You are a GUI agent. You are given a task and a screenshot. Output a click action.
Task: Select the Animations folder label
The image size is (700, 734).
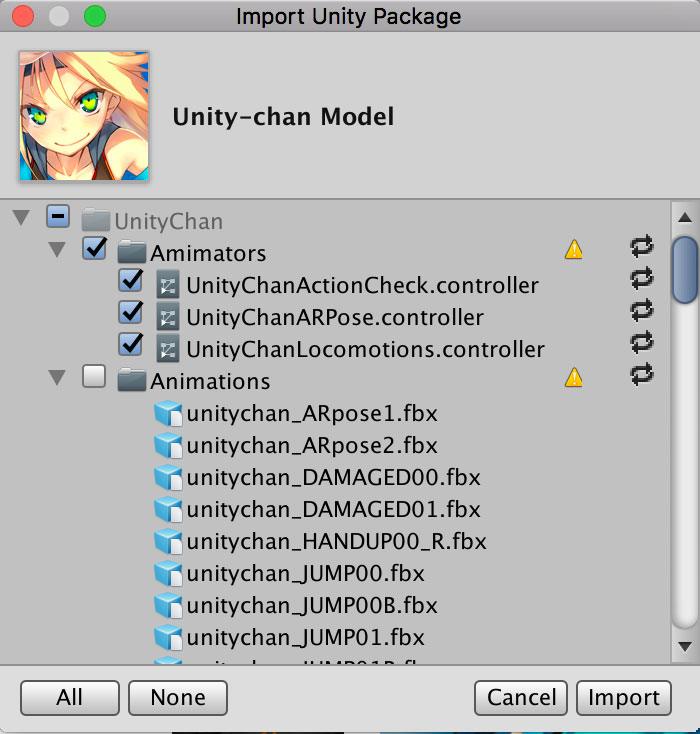210,381
